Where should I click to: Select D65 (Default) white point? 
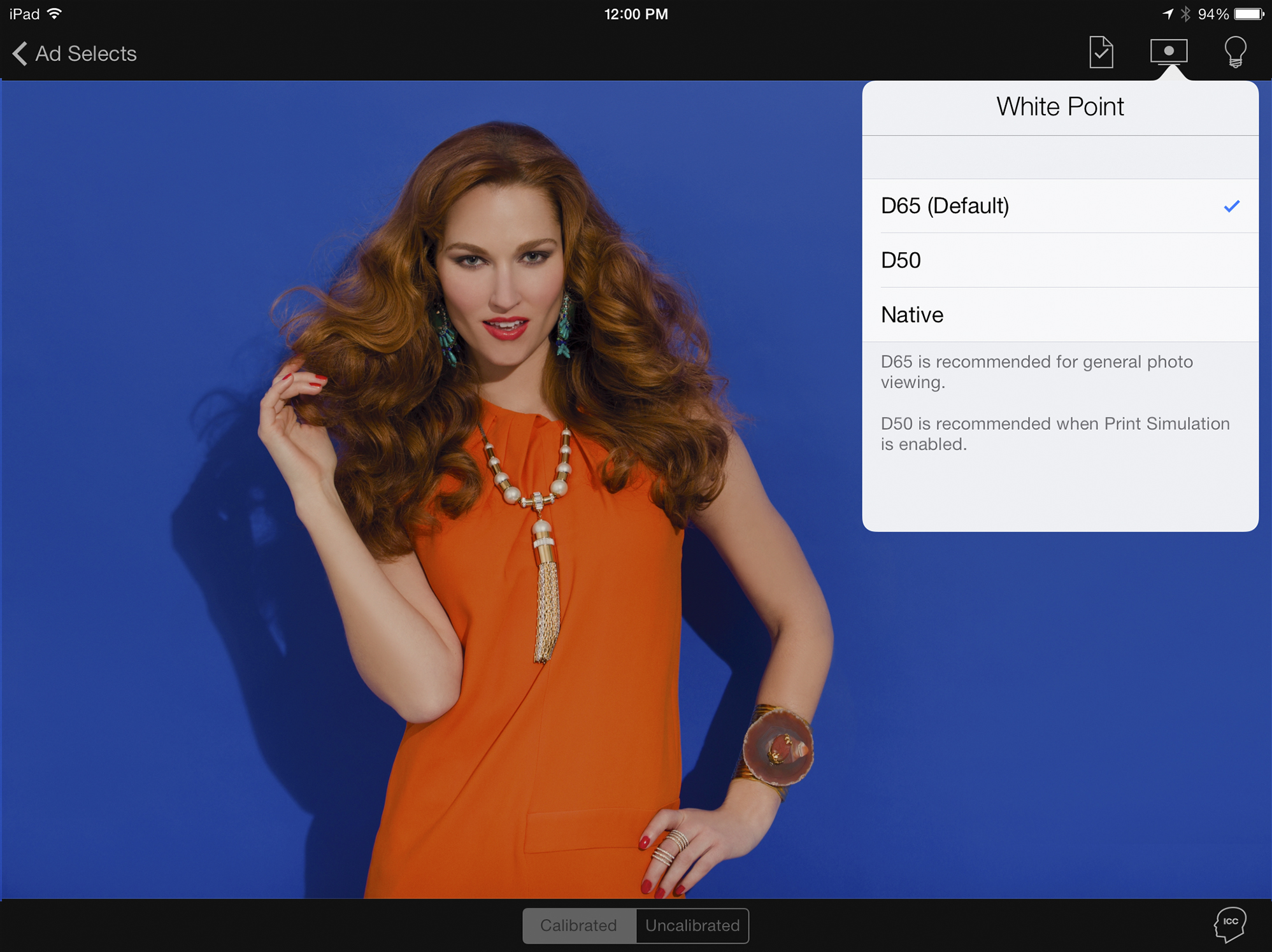[1060, 206]
